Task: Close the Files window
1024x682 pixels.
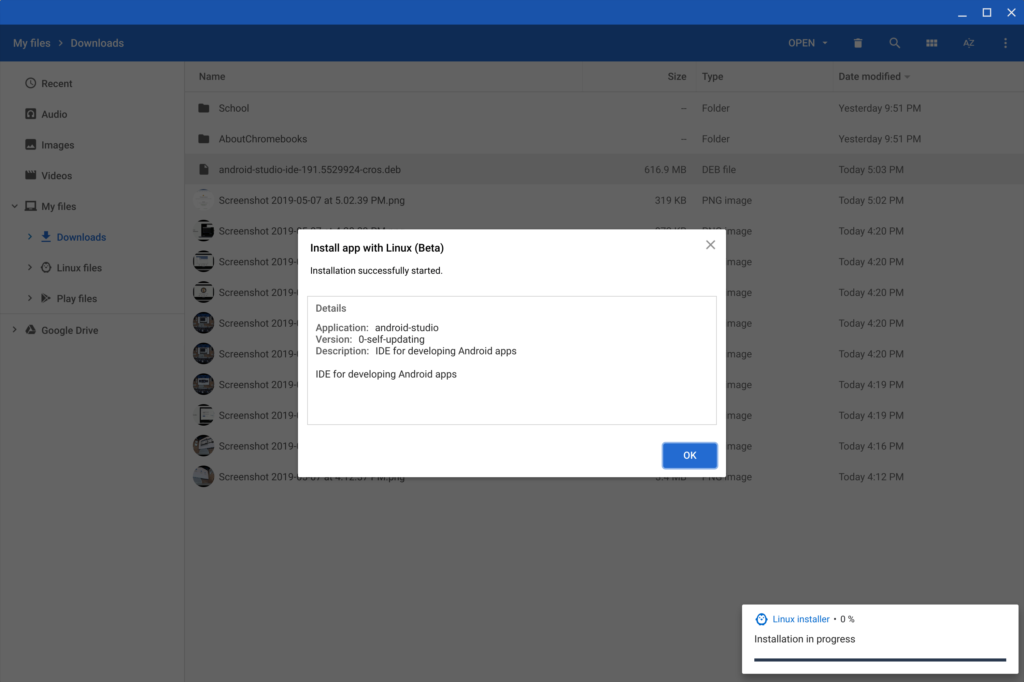Action: coord(1011,13)
